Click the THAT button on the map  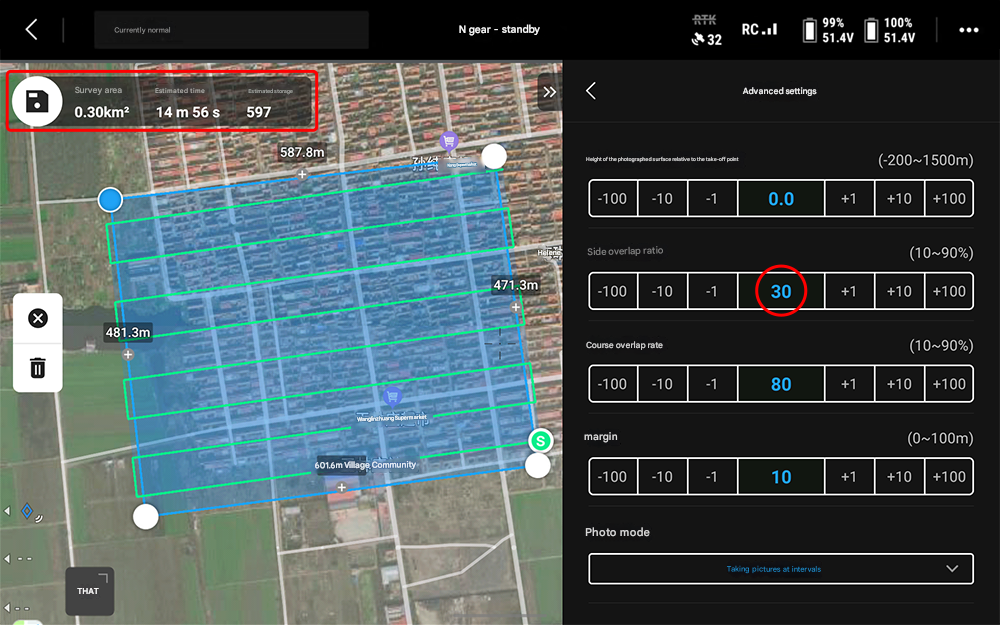(88, 591)
